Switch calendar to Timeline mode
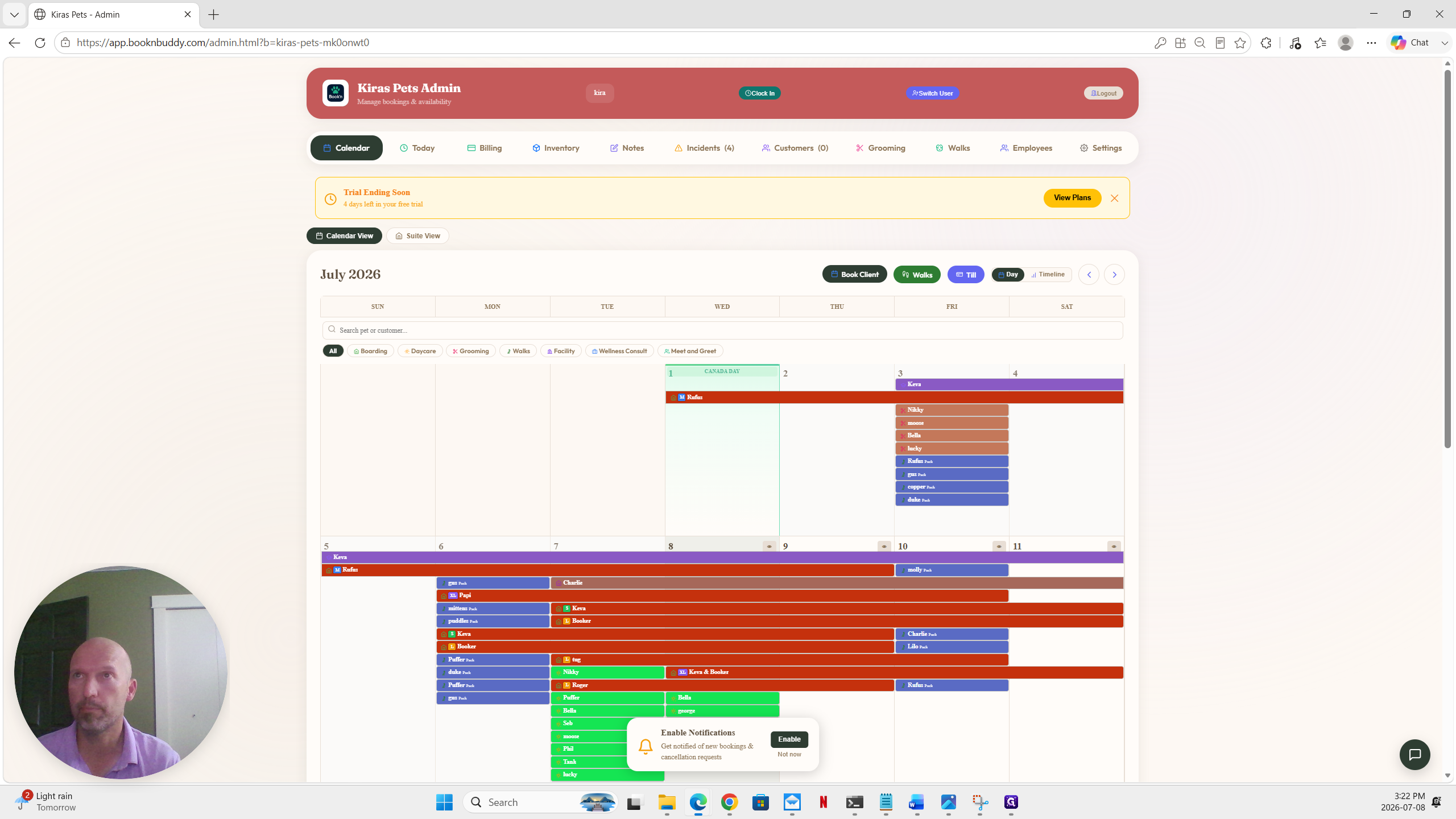The height and width of the screenshot is (819, 1456). coord(1048,275)
